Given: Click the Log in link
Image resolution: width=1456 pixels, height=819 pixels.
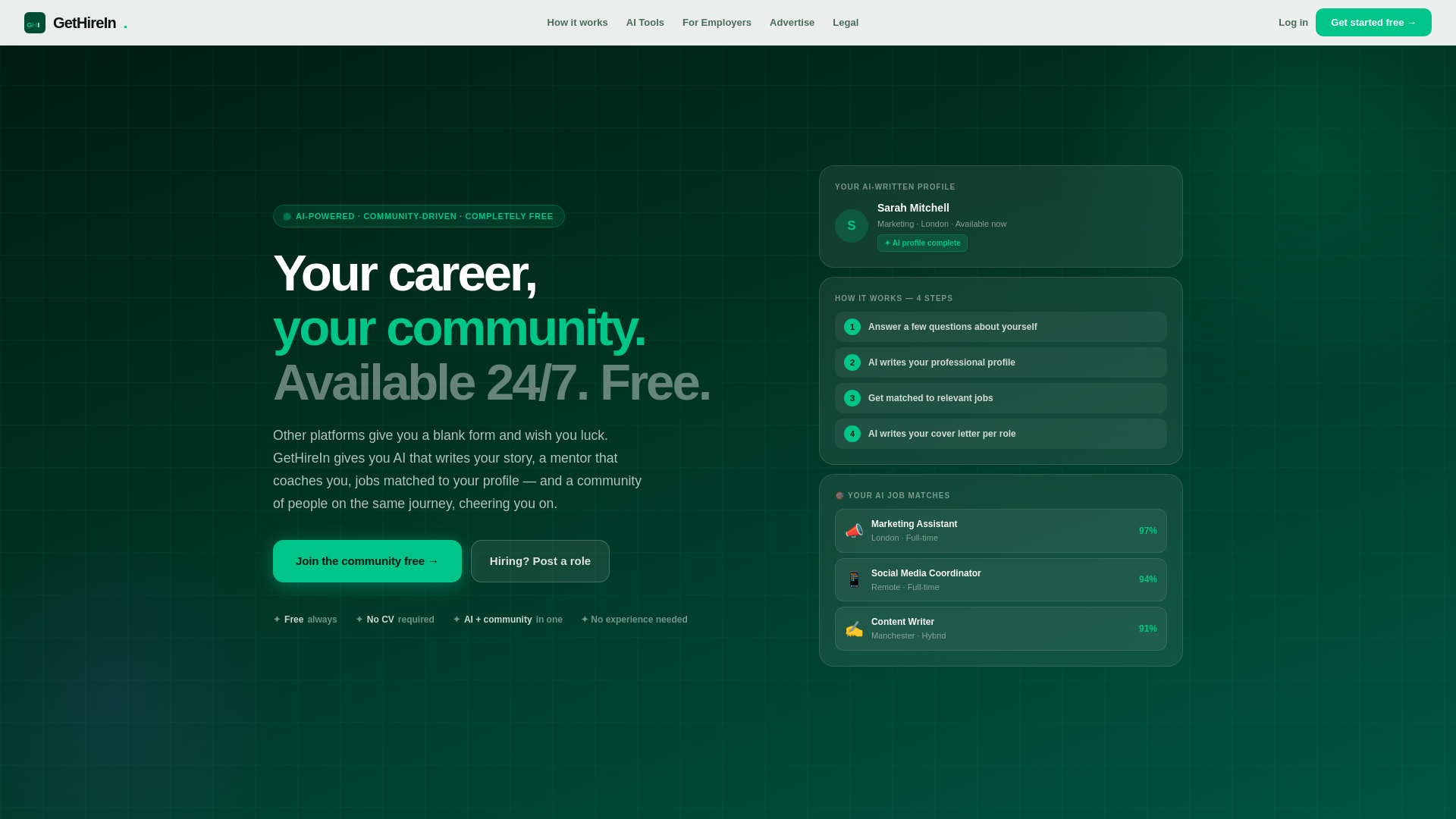Looking at the screenshot, I should pos(1293,23).
